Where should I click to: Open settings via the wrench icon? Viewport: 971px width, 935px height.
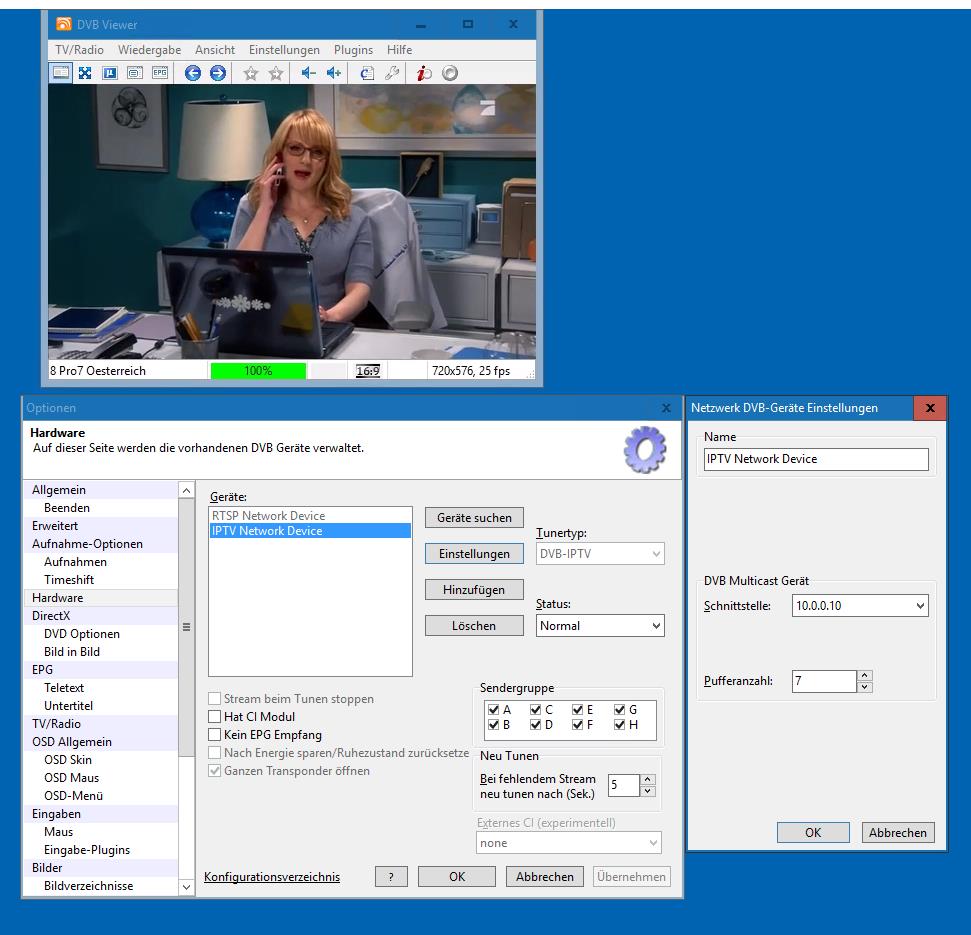(x=392, y=73)
